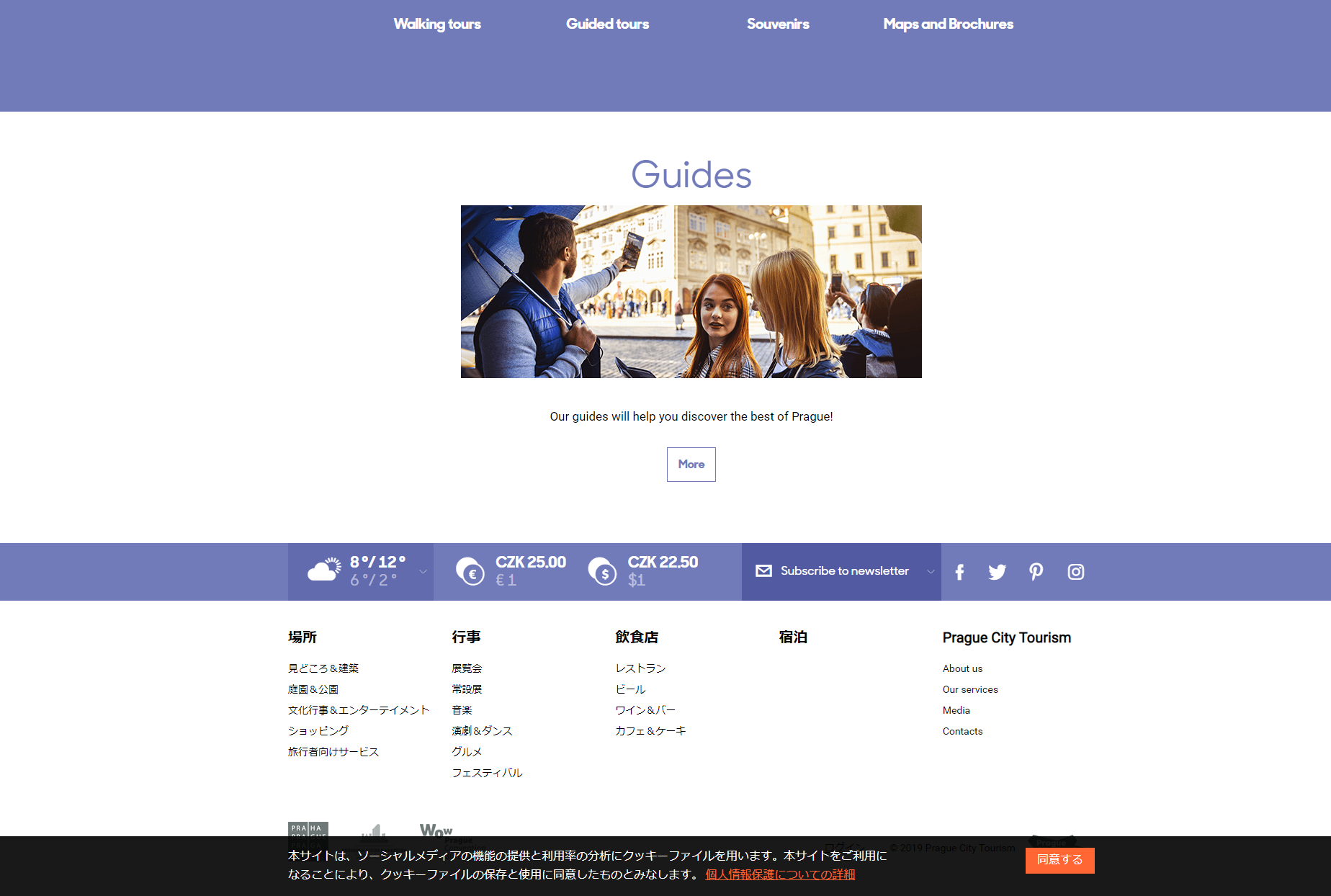This screenshot has height=896, width=1331.
Task: Open the Contacts footer link
Action: [x=962, y=731]
